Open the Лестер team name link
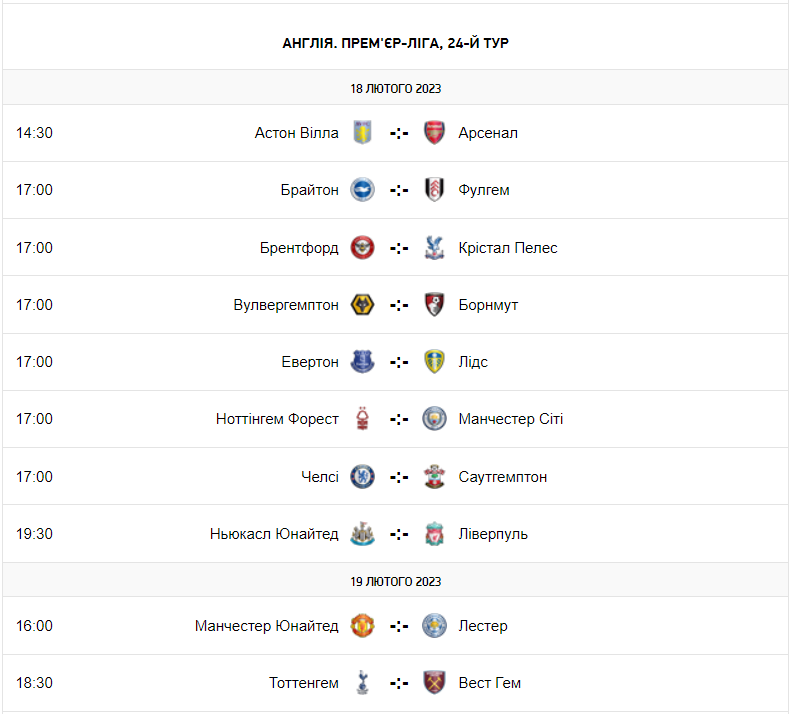This screenshot has width=791, height=714. pyautogui.click(x=483, y=626)
